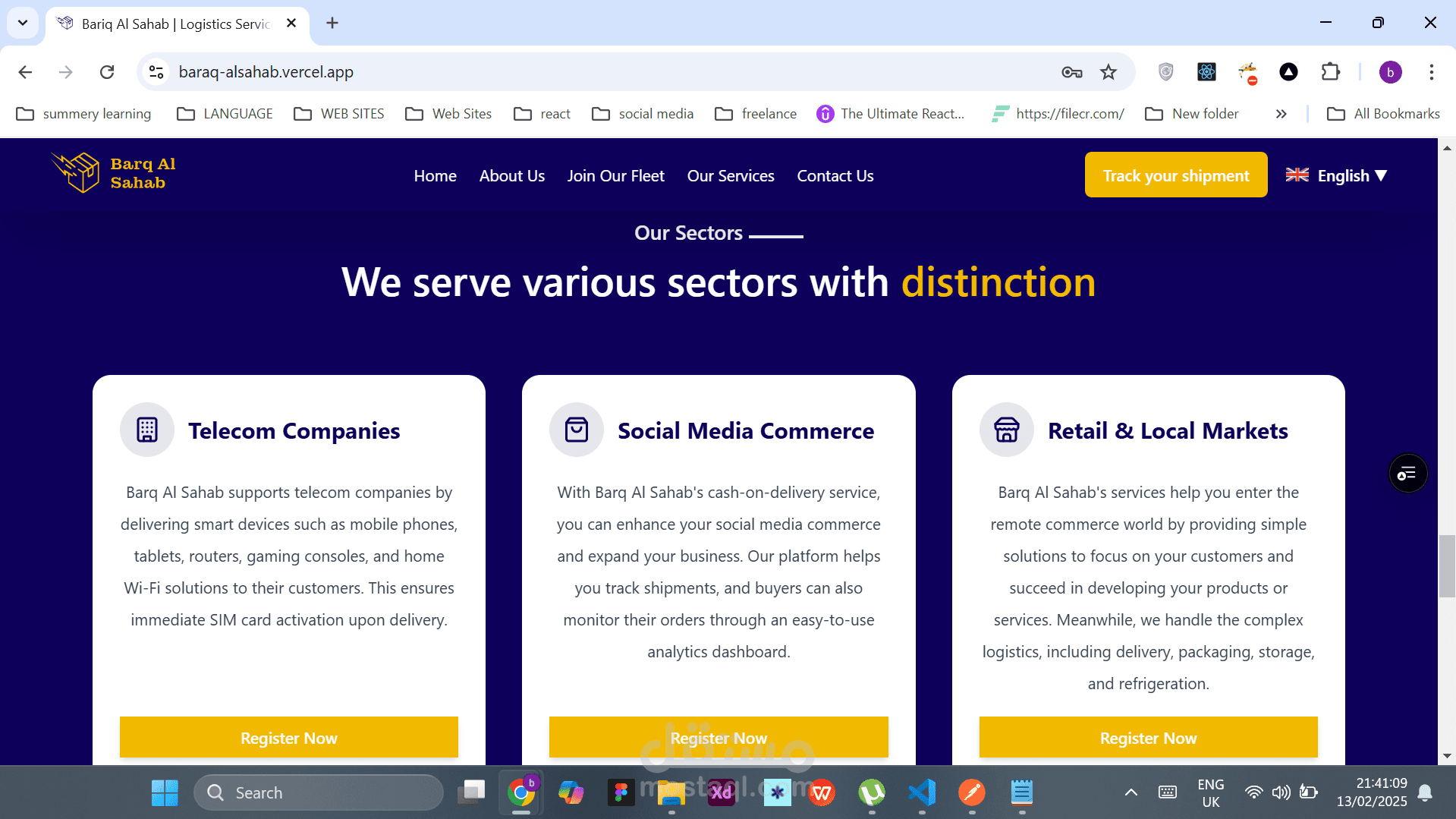Viewport: 1456px width, 819px height.
Task: Open Notepad from the taskbar
Action: [x=1022, y=792]
